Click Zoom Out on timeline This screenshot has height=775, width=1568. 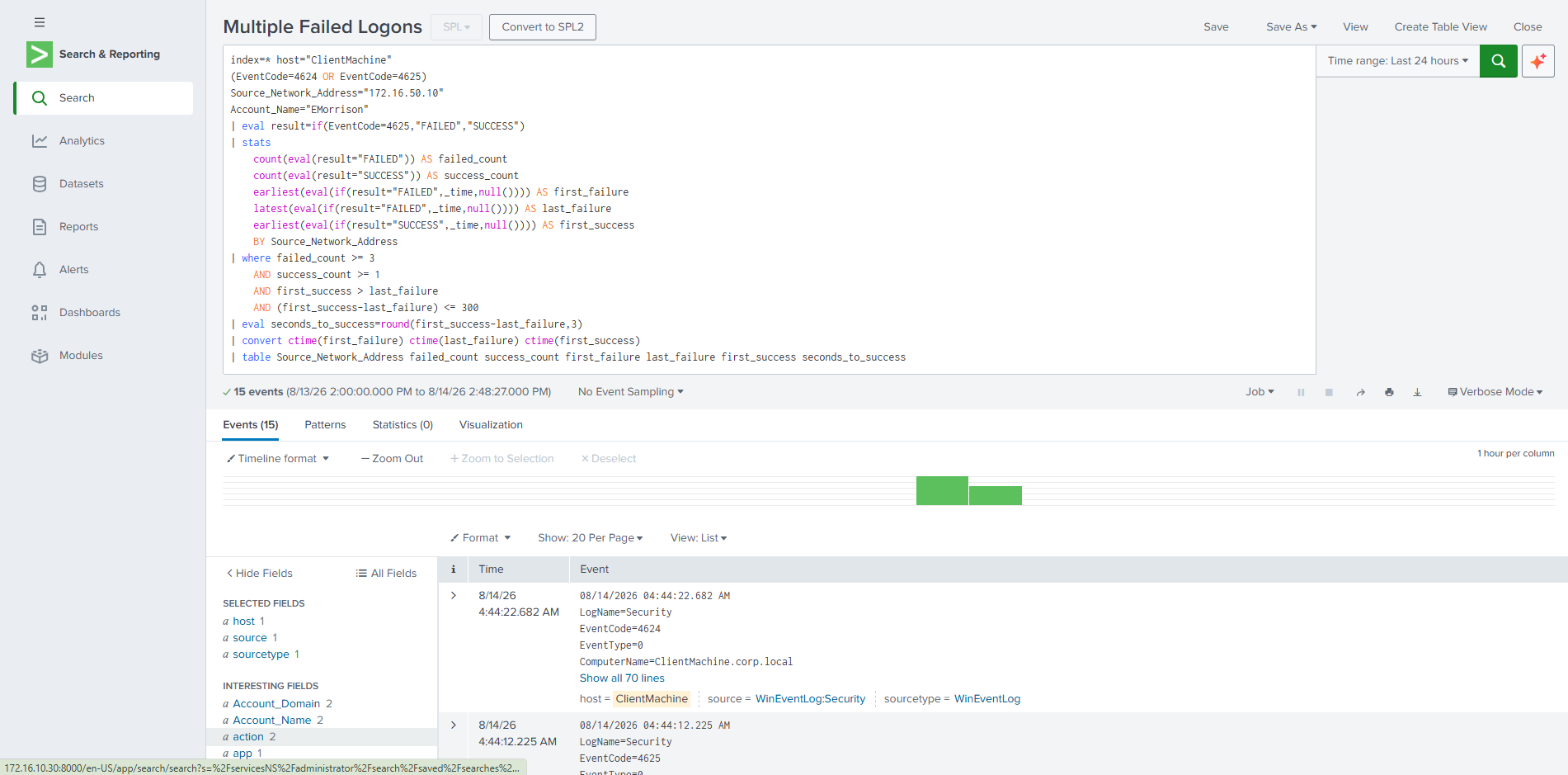click(x=392, y=459)
